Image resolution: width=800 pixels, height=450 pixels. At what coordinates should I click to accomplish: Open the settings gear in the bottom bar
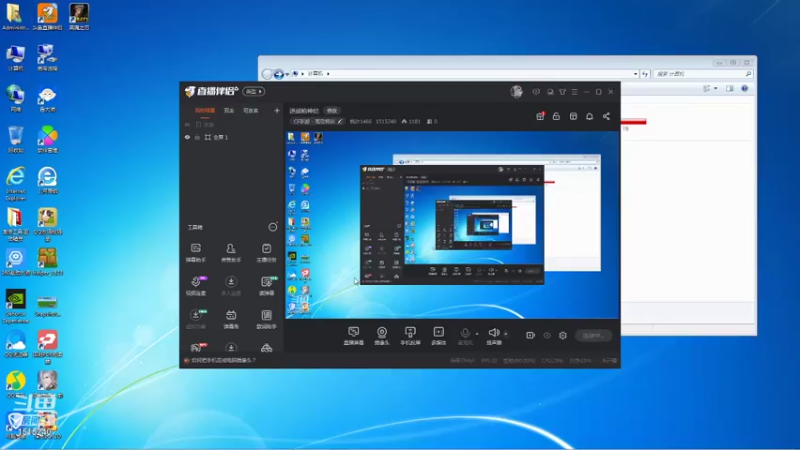tap(563, 335)
